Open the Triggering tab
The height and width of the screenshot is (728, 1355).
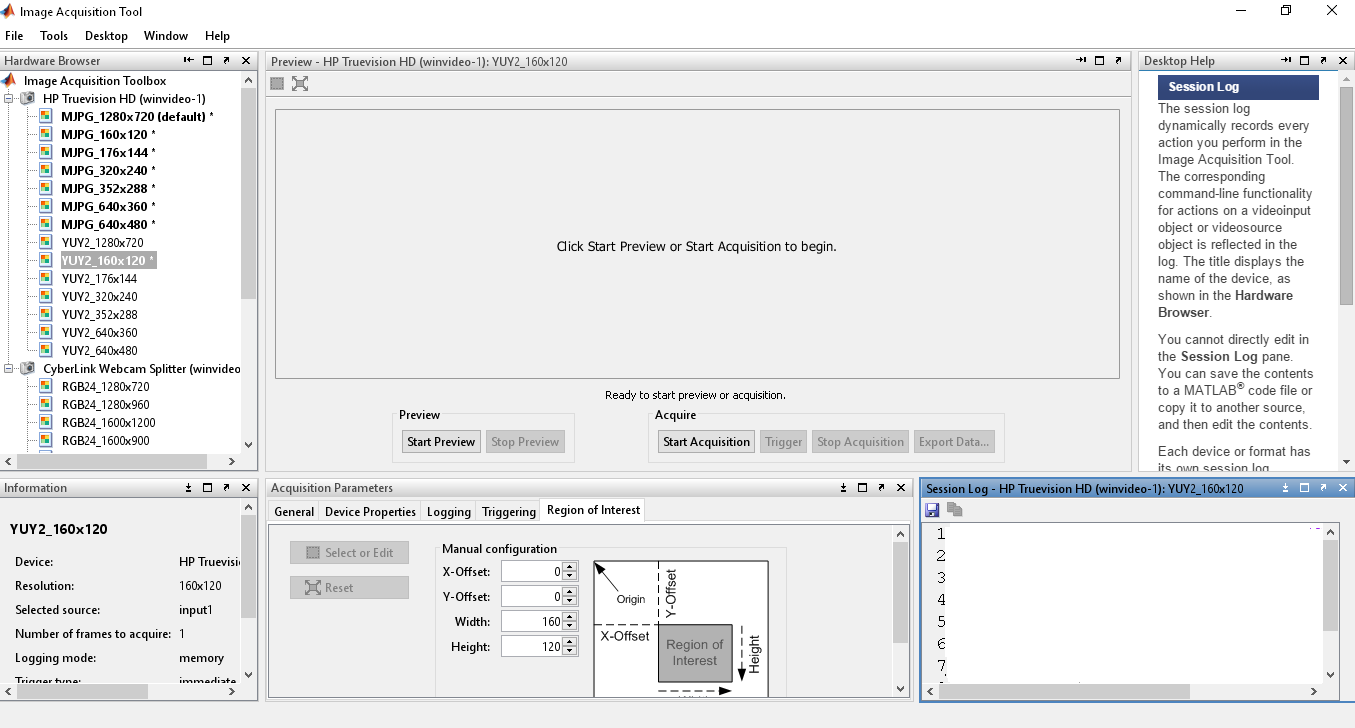coord(508,511)
